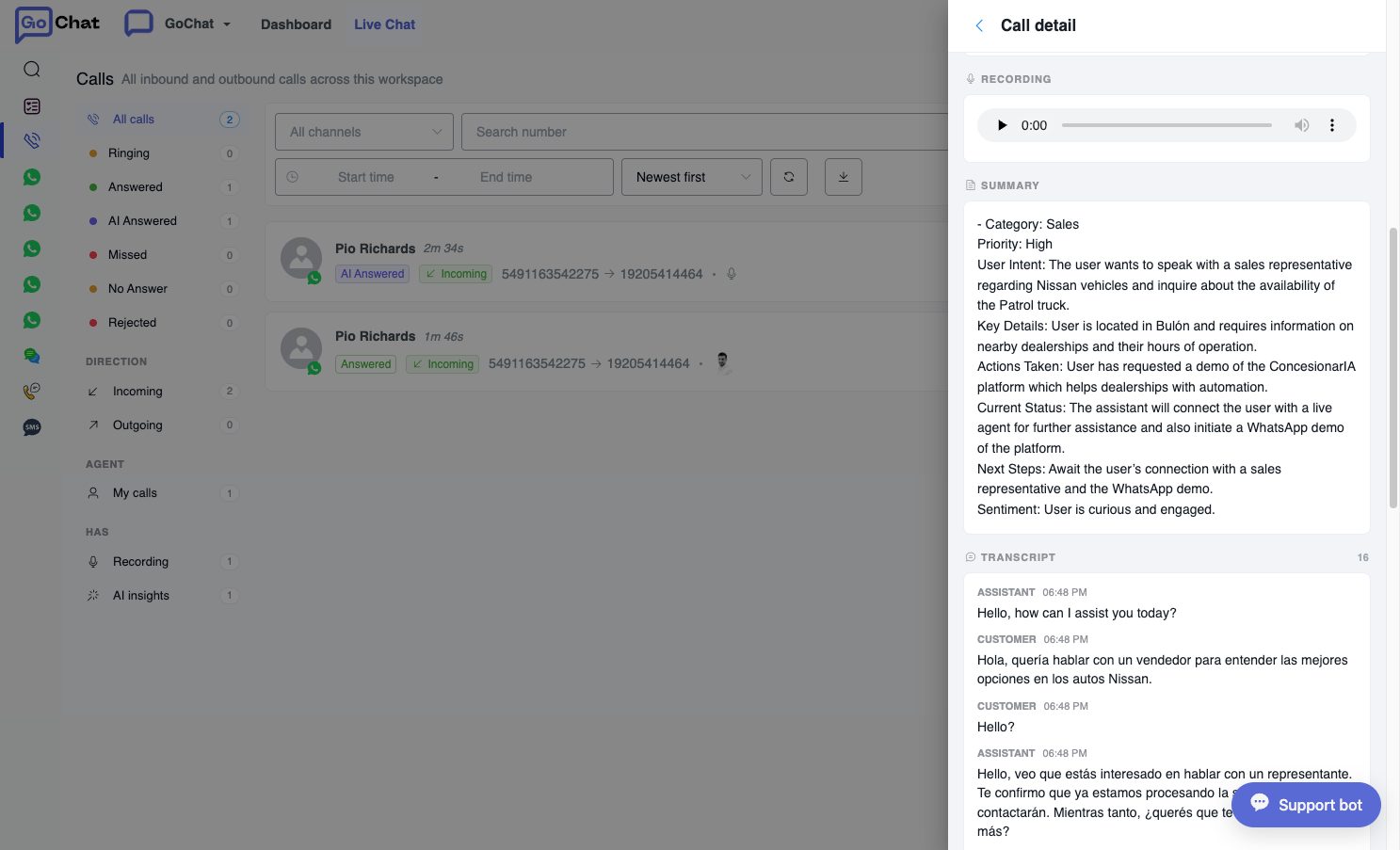Screen dimensions: 1400x850
Task: Play the call recording
Action: pyautogui.click(x=1002, y=125)
